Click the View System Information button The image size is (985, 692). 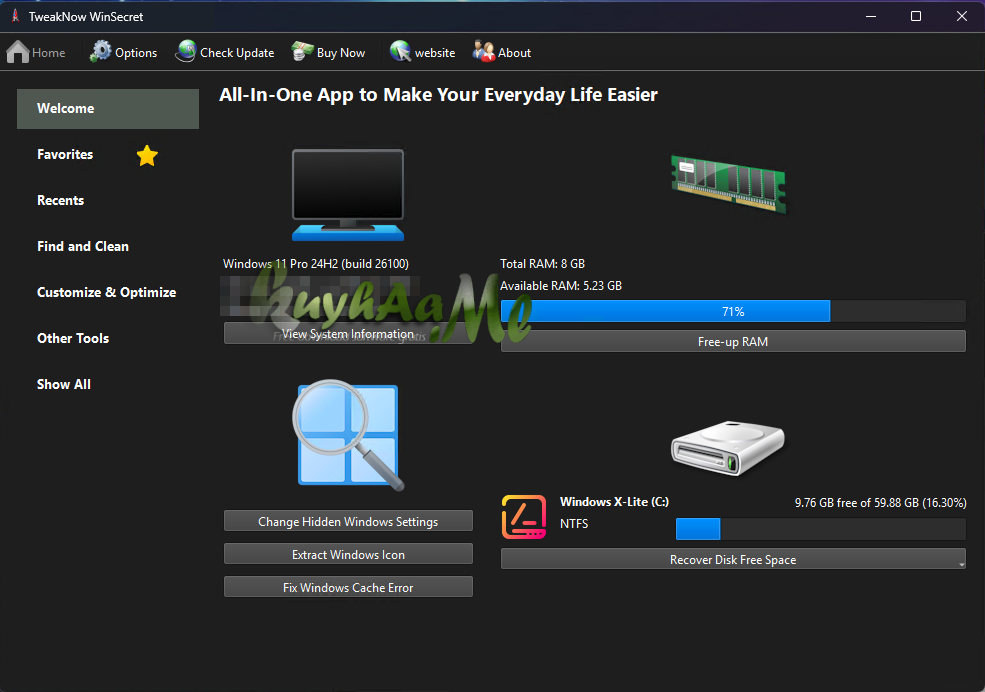click(x=348, y=333)
